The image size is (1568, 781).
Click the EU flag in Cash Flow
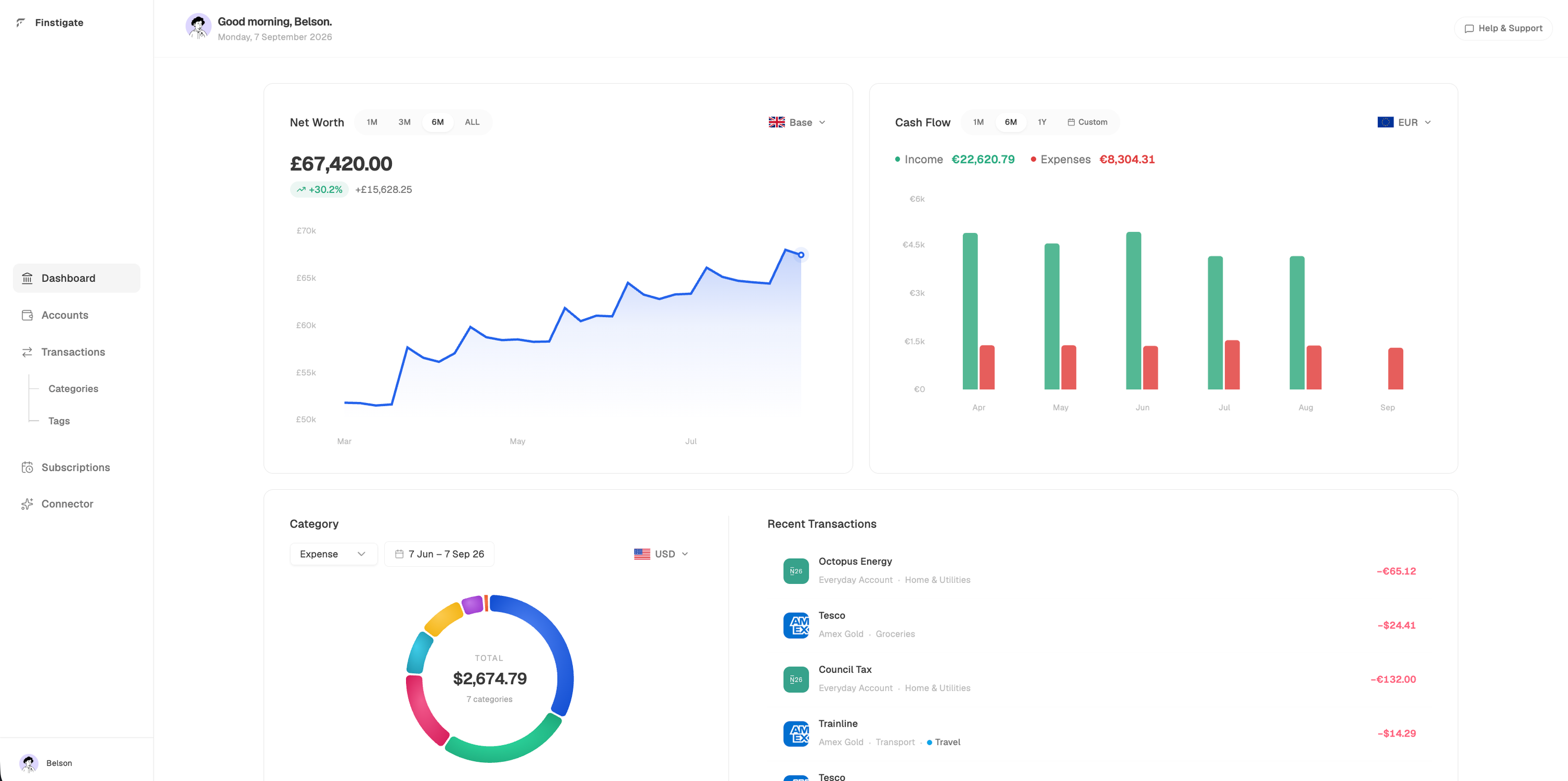pos(1386,122)
